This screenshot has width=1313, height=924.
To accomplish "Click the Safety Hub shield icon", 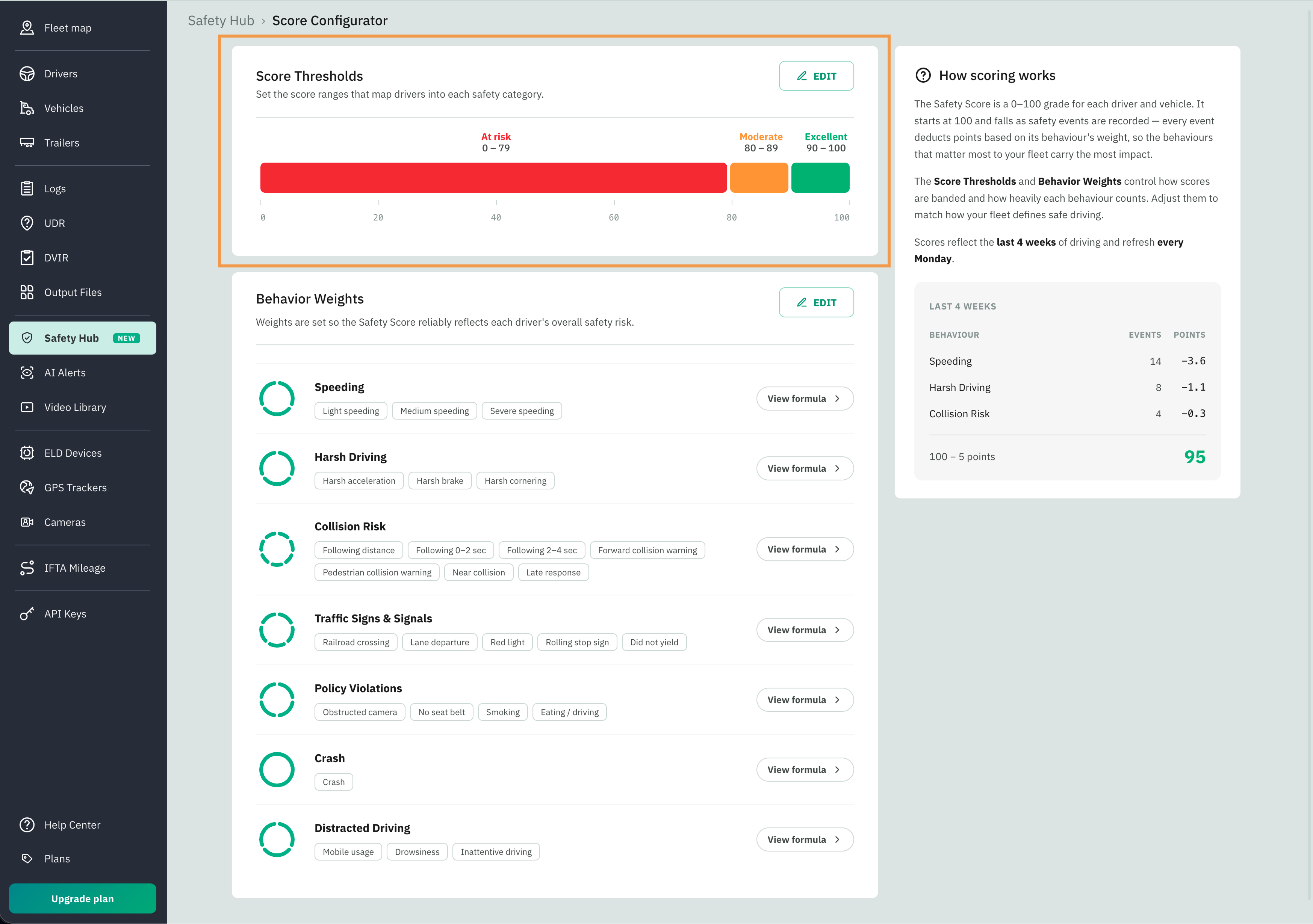I will tap(27, 338).
